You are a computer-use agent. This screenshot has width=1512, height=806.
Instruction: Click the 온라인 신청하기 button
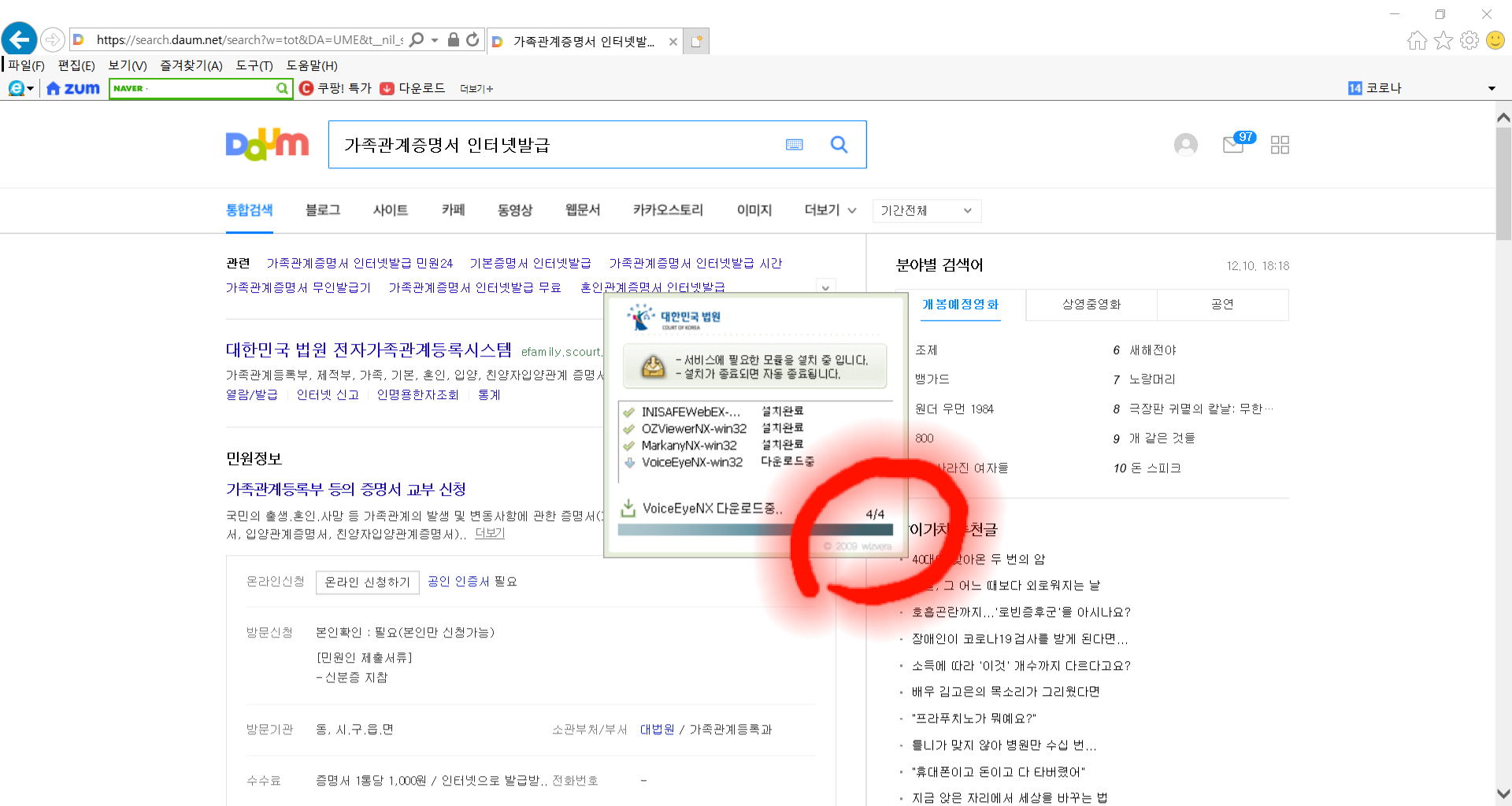(x=368, y=582)
